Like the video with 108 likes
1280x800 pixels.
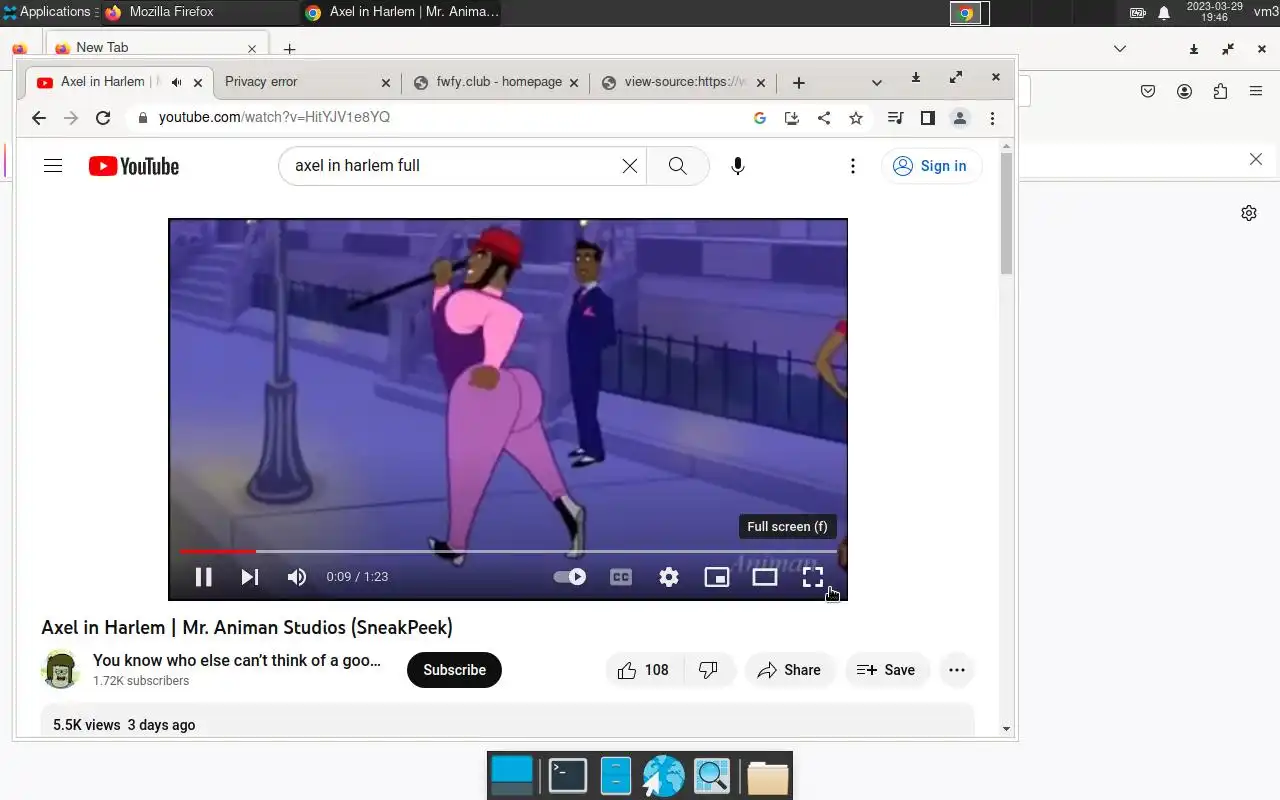tap(644, 670)
